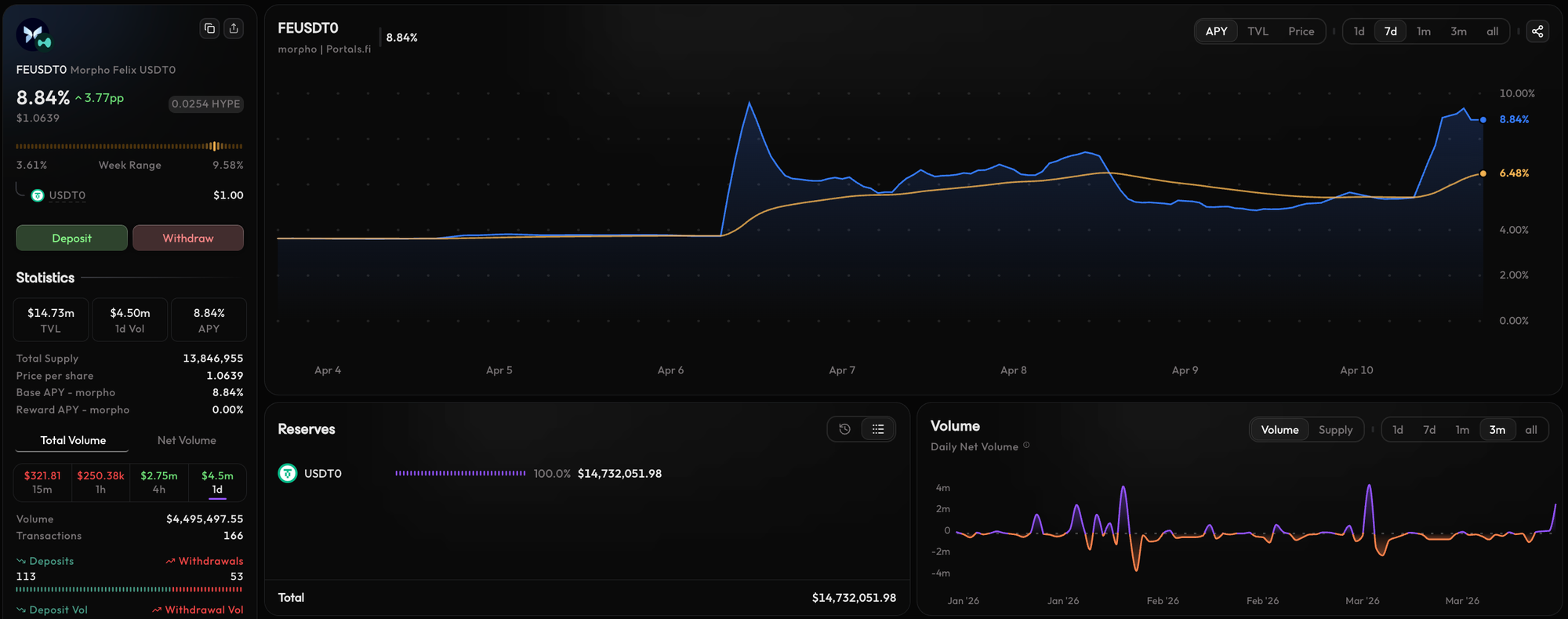The image size is (1568, 619).
Task: Click the export icon in the vault header
Action: coord(234,29)
